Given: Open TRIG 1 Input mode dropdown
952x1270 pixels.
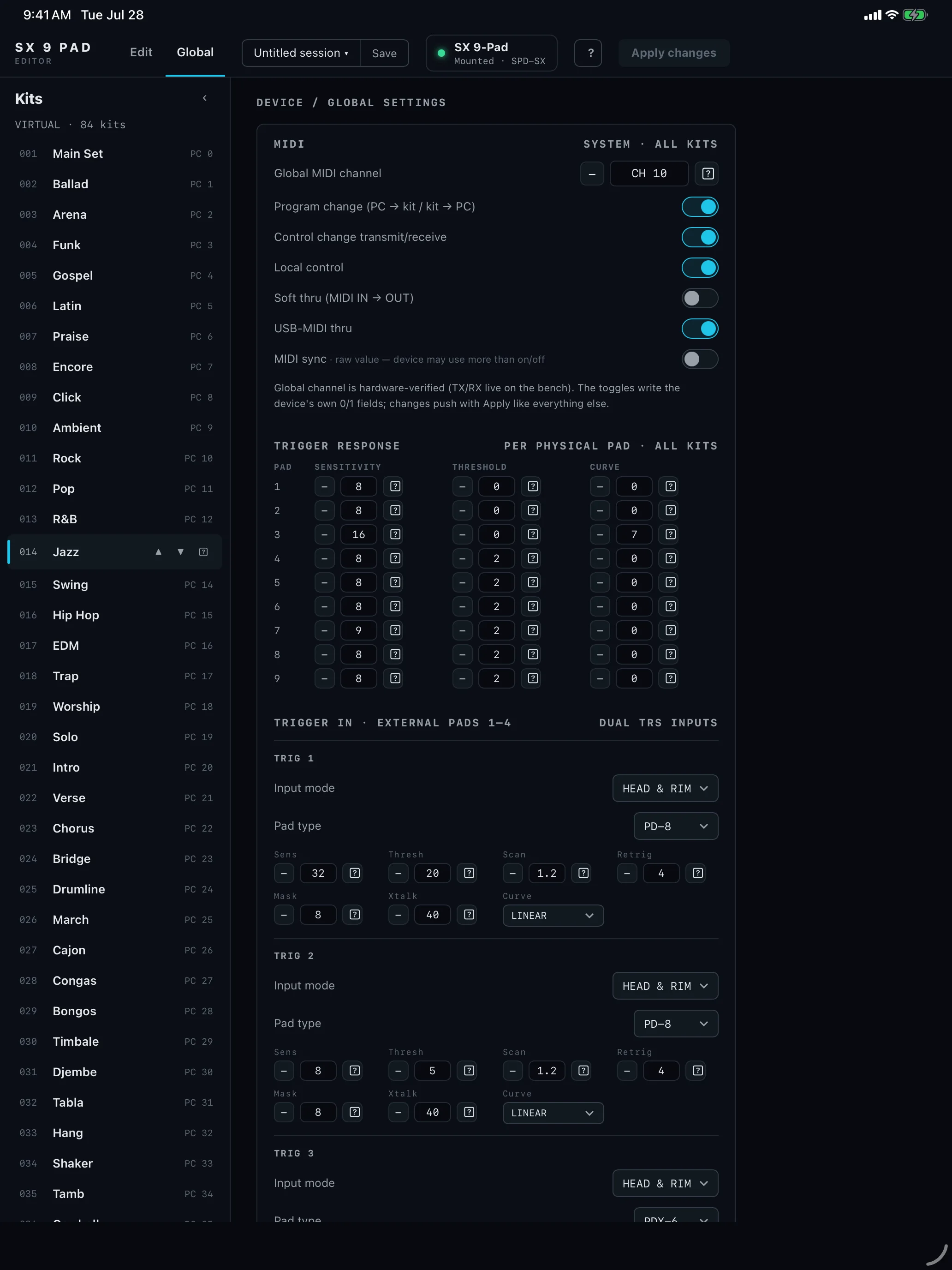Looking at the screenshot, I should tap(665, 788).
